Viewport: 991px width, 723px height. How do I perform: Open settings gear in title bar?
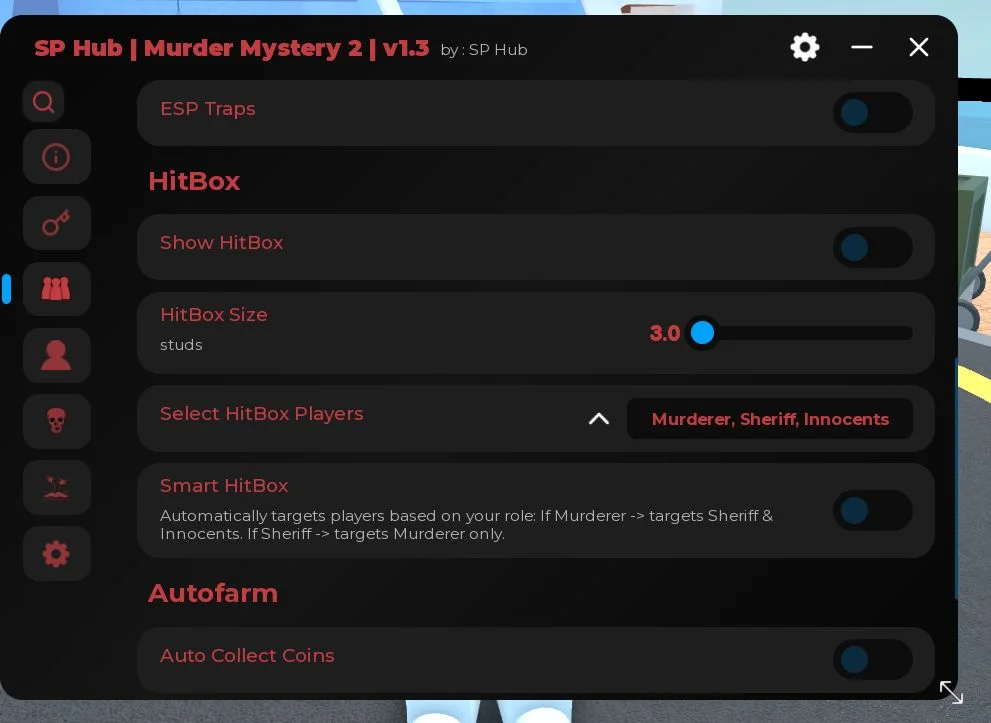pos(805,47)
